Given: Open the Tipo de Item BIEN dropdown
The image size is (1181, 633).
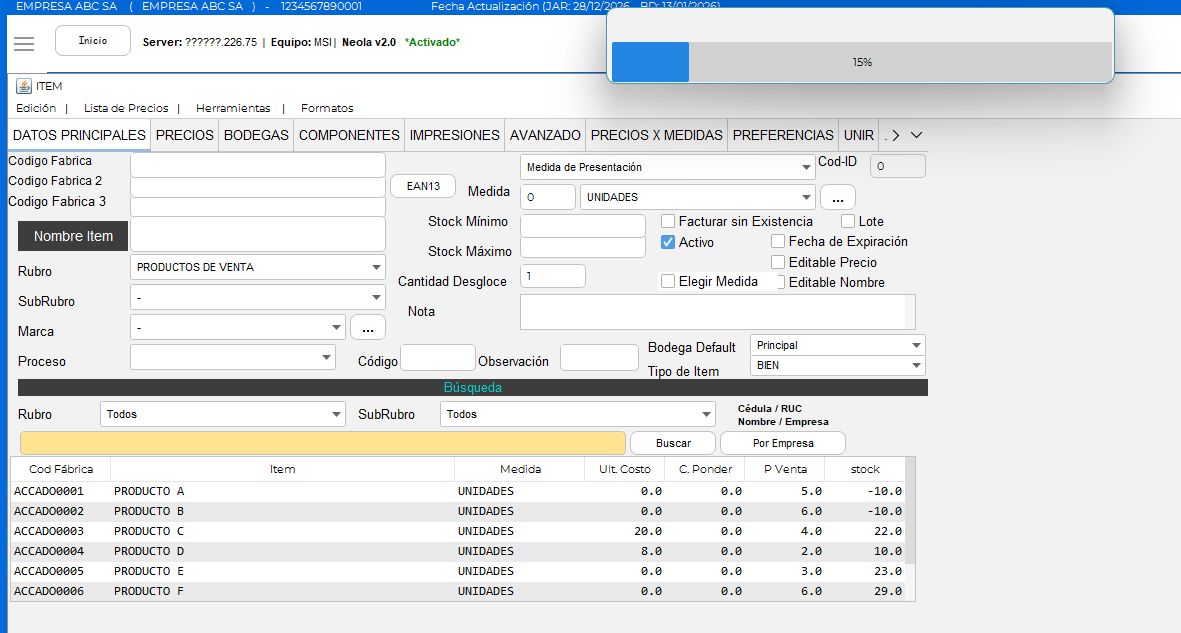Looking at the screenshot, I should [x=838, y=366].
